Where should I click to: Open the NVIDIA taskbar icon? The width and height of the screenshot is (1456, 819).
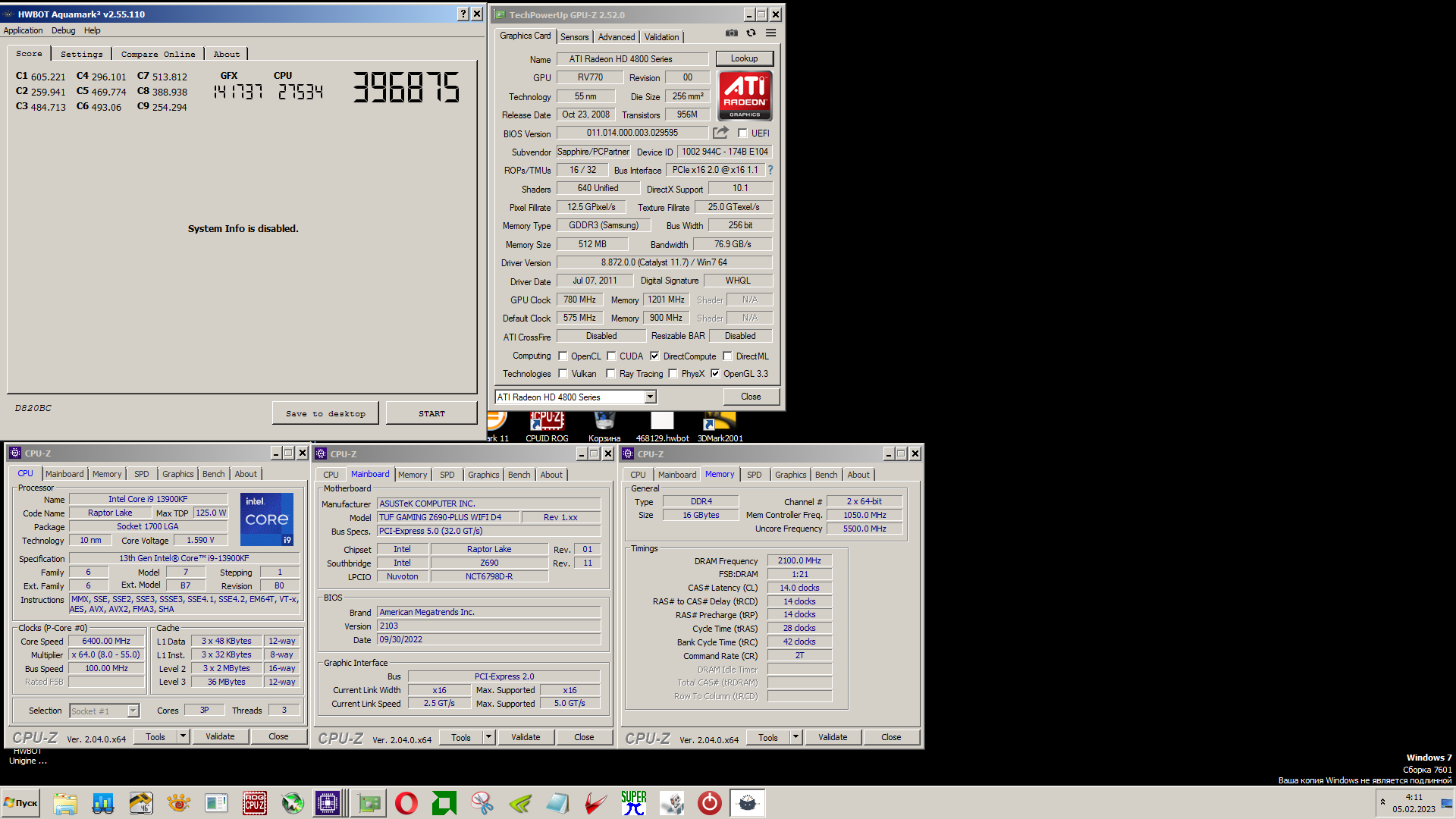point(520,803)
